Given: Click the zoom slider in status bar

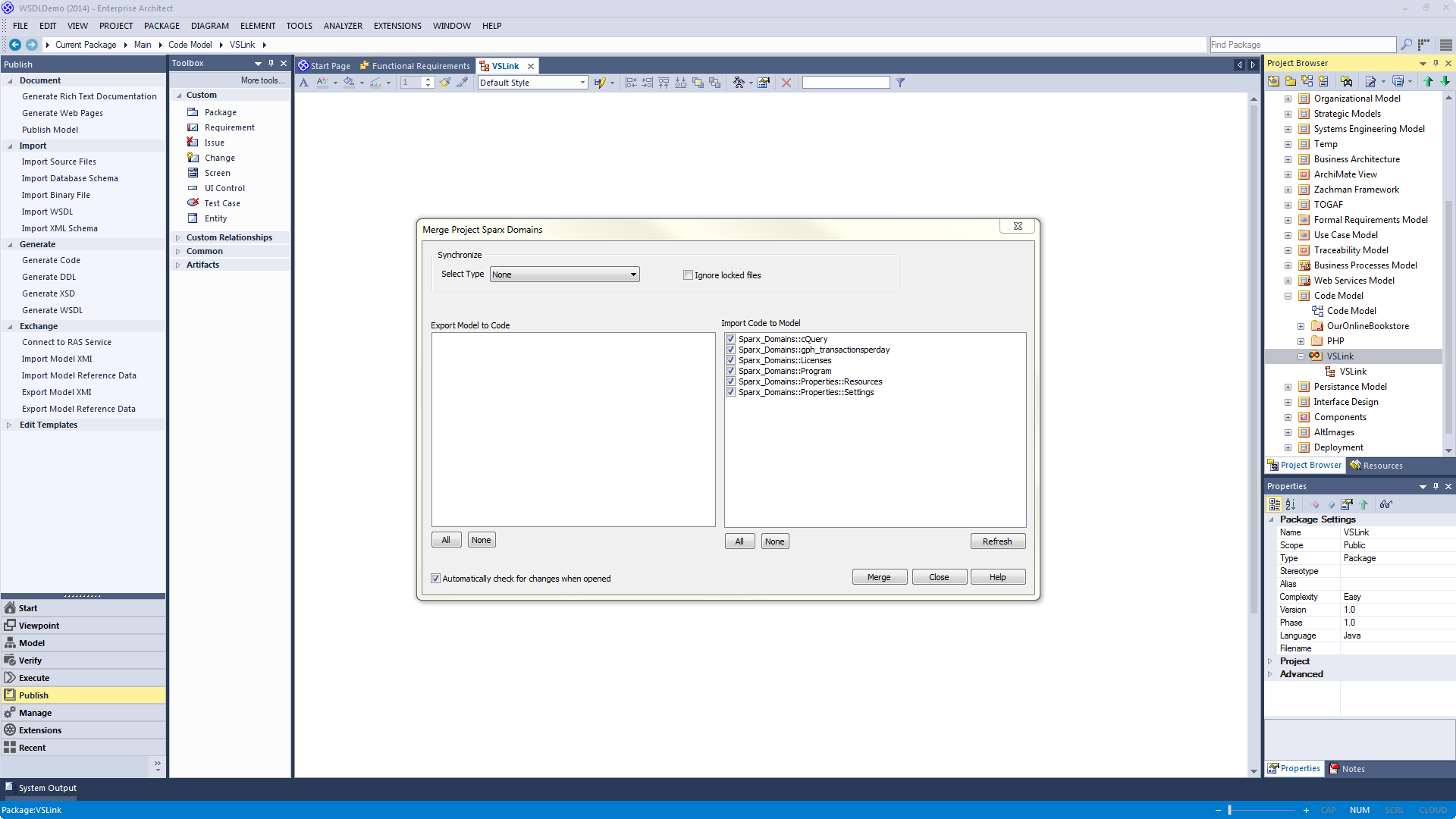Looking at the screenshot, I should coord(1262,810).
